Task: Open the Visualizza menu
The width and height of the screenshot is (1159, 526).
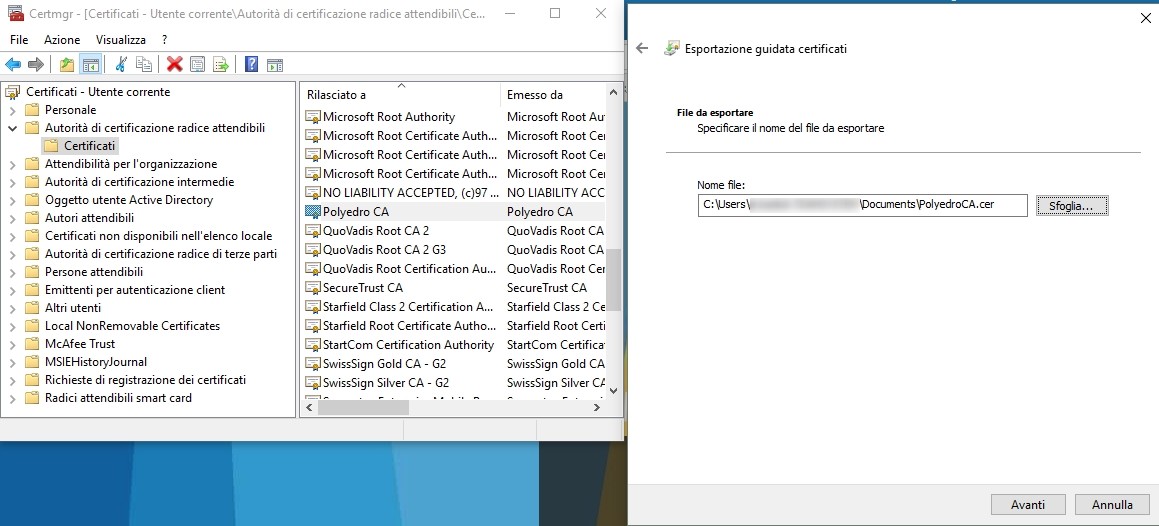Action: [121, 39]
